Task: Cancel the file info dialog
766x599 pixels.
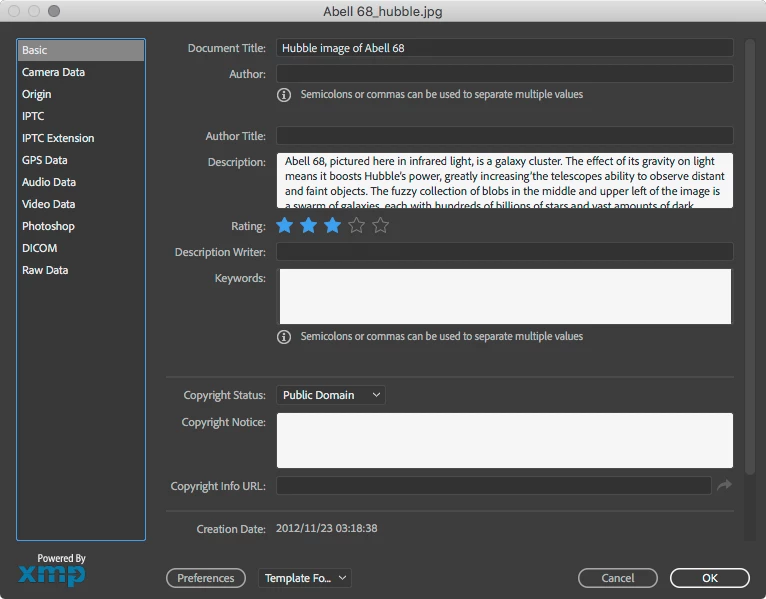Action: 617,578
